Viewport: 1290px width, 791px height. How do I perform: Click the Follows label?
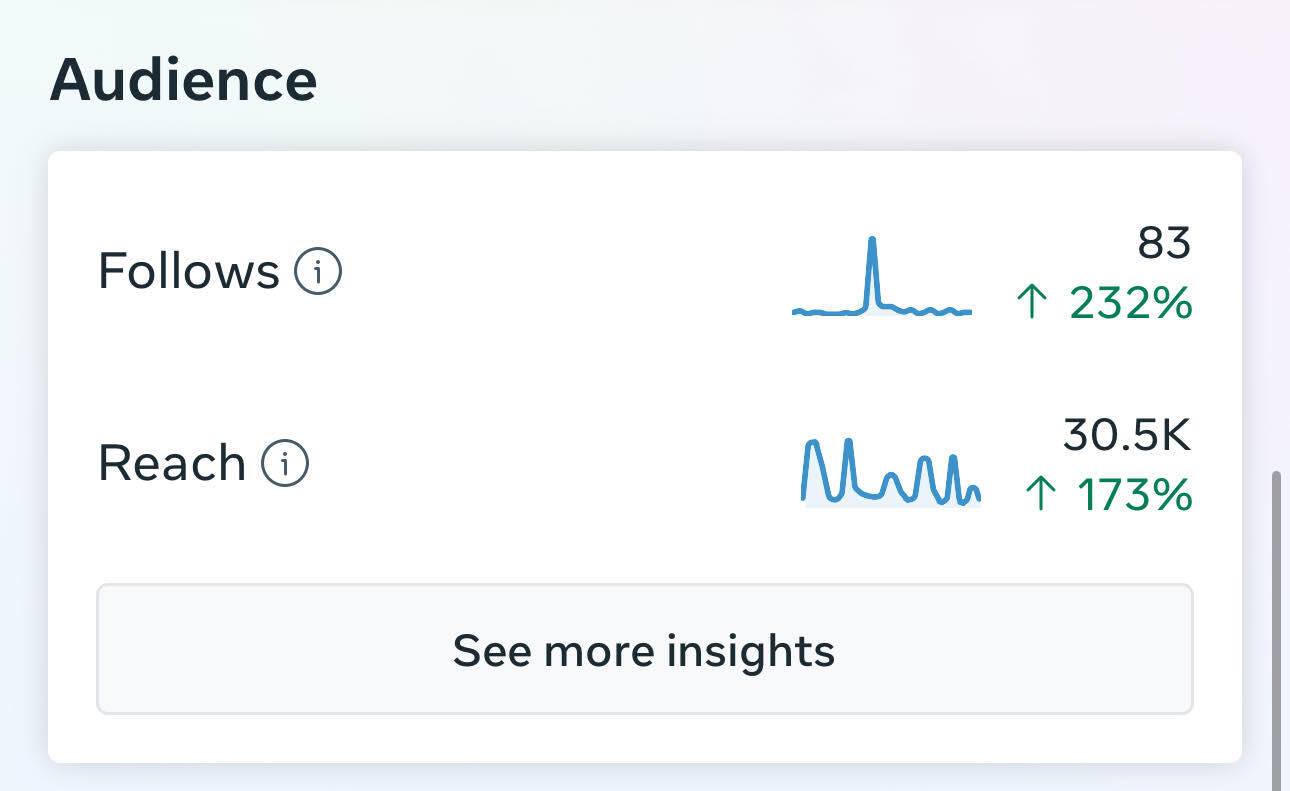[x=188, y=271]
